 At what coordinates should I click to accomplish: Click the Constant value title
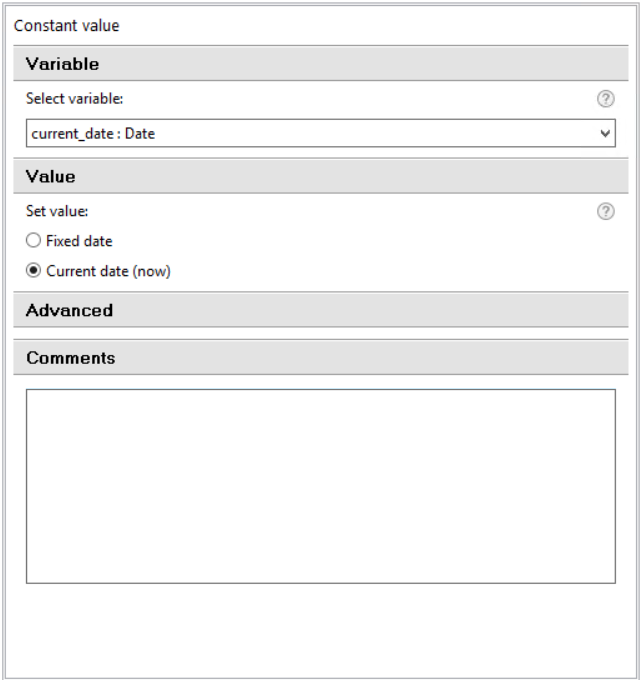point(66,26)
